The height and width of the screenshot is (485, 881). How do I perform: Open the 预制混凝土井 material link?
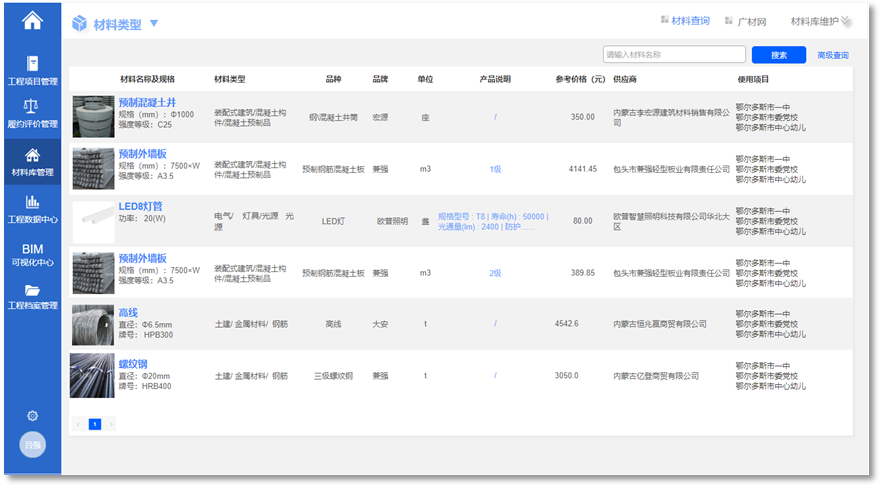[147, 102]
